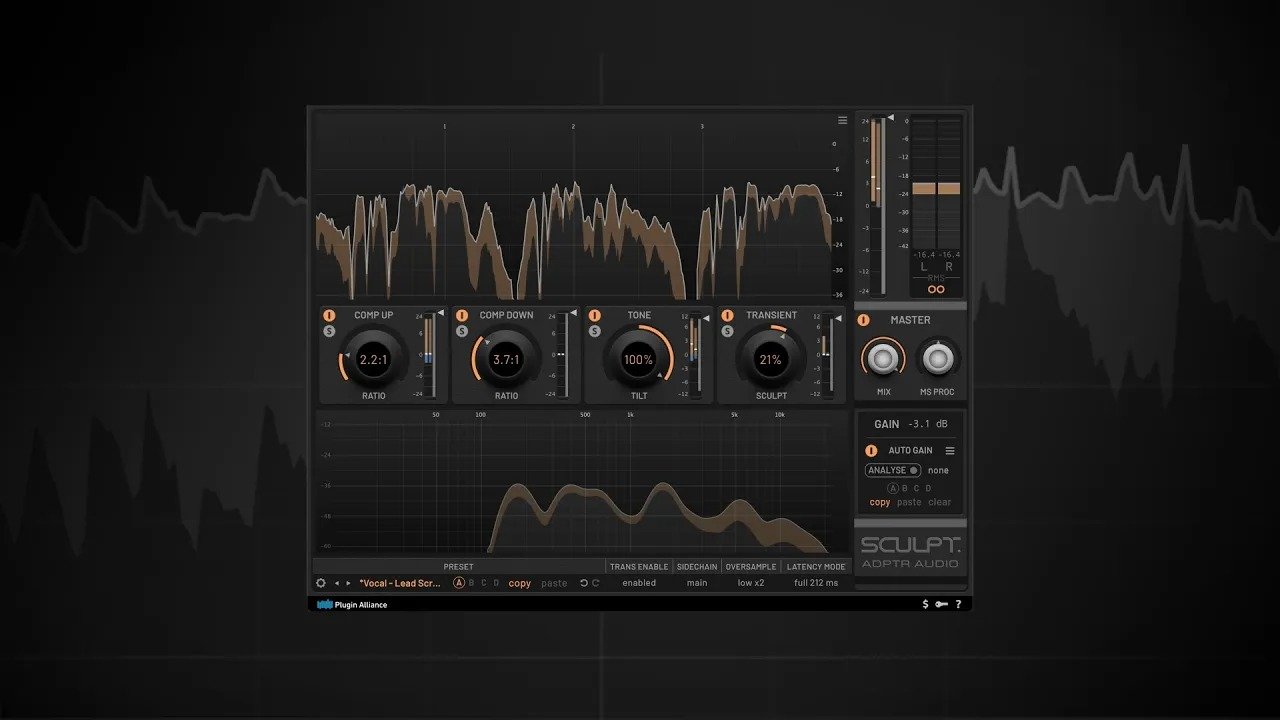Click paste in the gain panel
Viewport: 1280px width, 720px height.
tap(909, 503)
